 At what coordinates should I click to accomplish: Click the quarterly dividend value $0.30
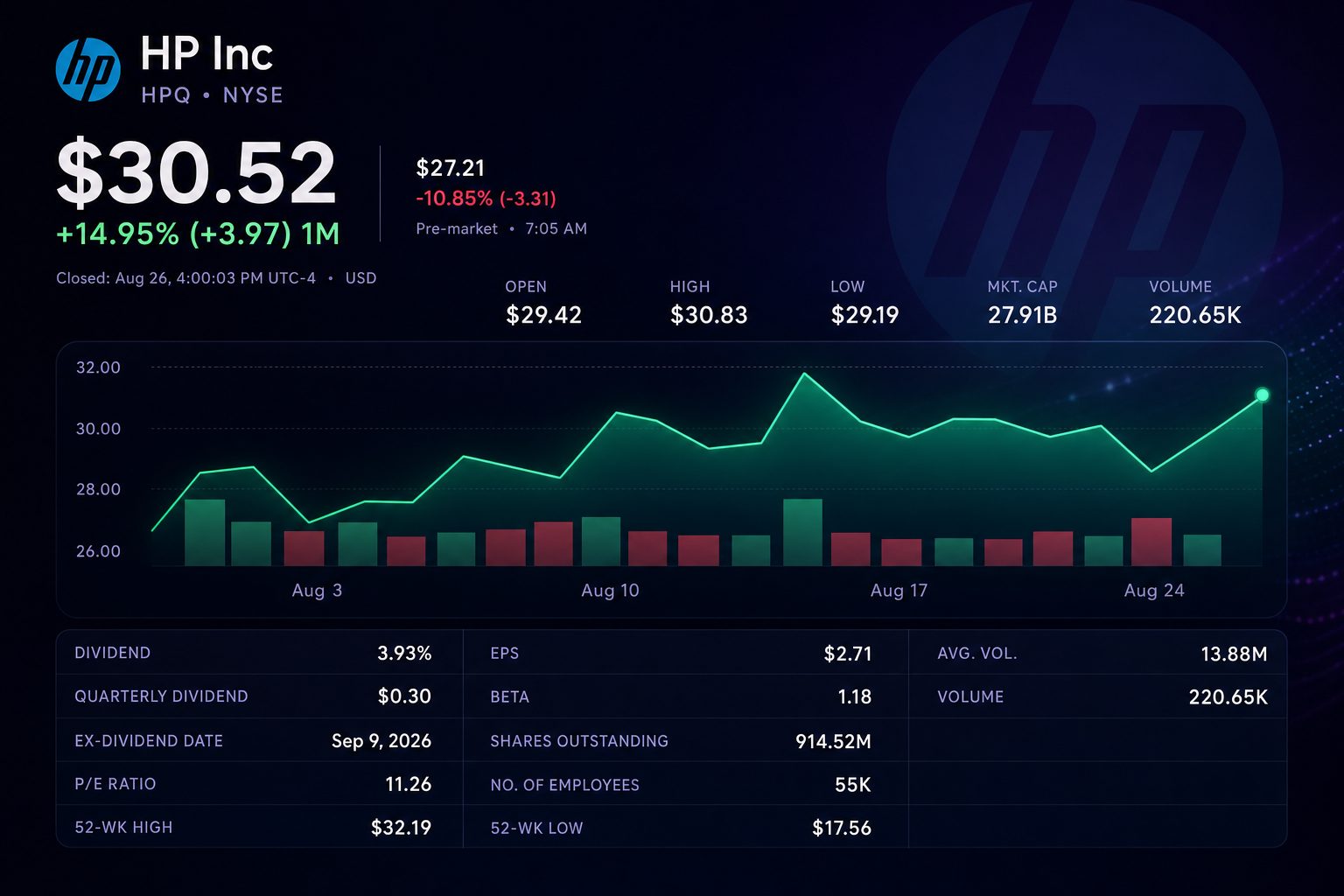(404, 696)
